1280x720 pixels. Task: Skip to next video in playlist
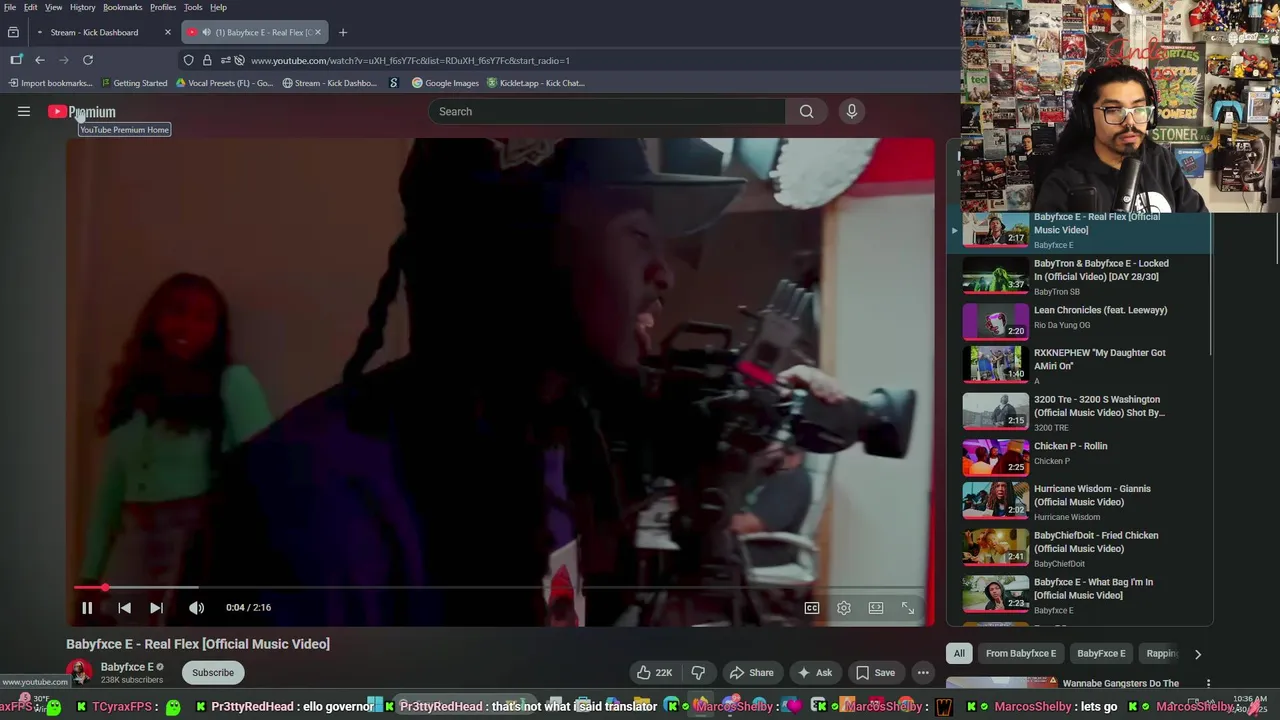pos(156,607)
